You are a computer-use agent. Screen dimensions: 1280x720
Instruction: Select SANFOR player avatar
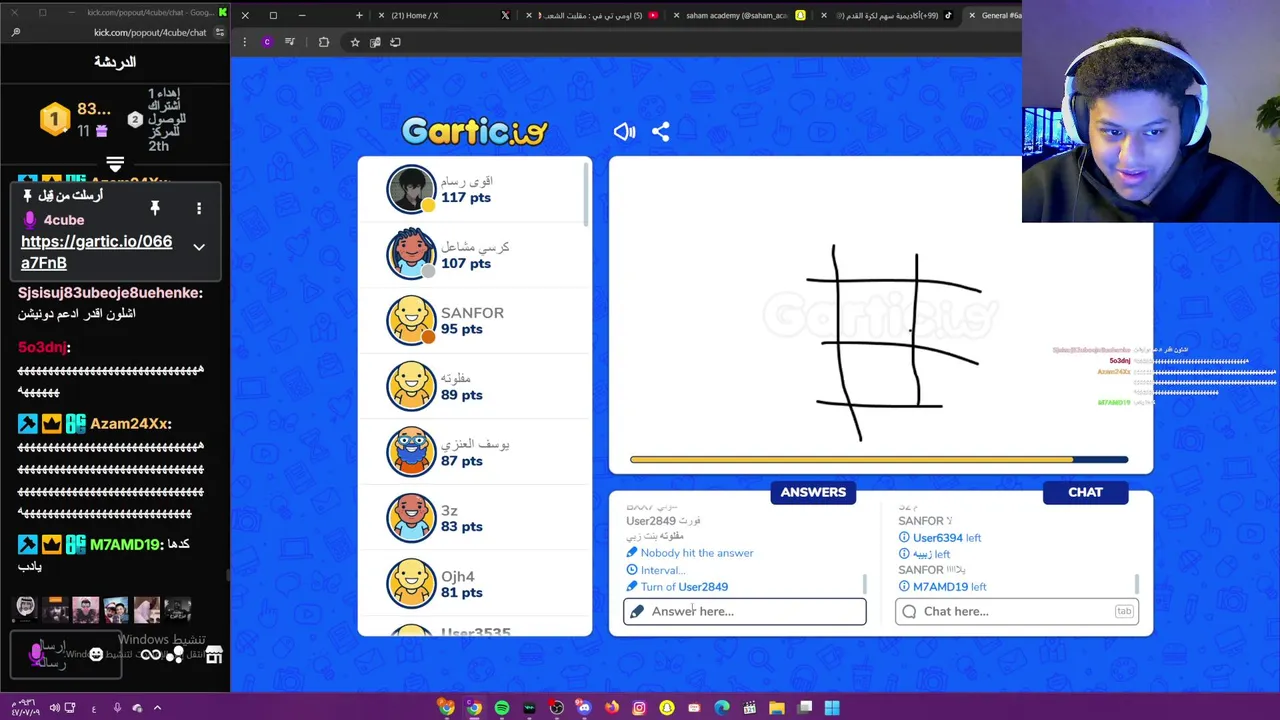[x=411, y=321]
